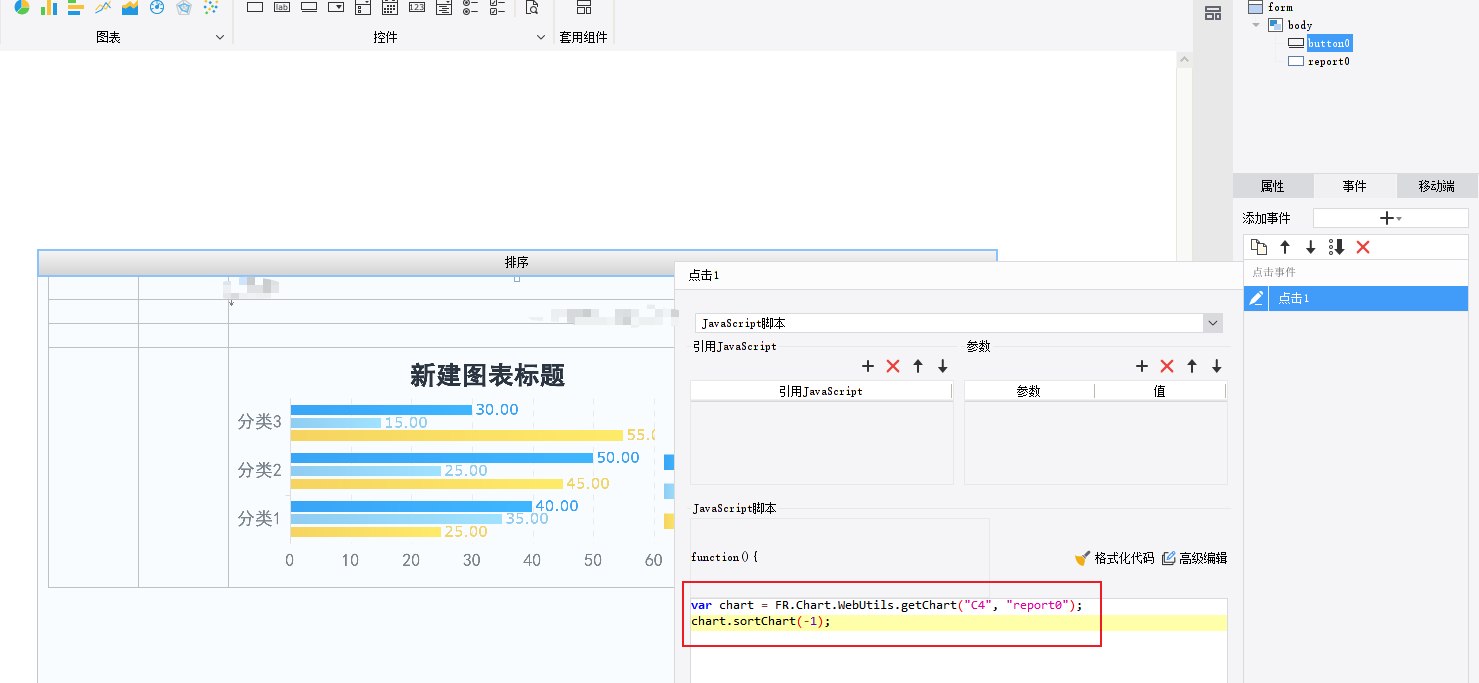Add a checkbox group widget
The width and height of the screenshot is (1479, 683).
coord(498,7)
